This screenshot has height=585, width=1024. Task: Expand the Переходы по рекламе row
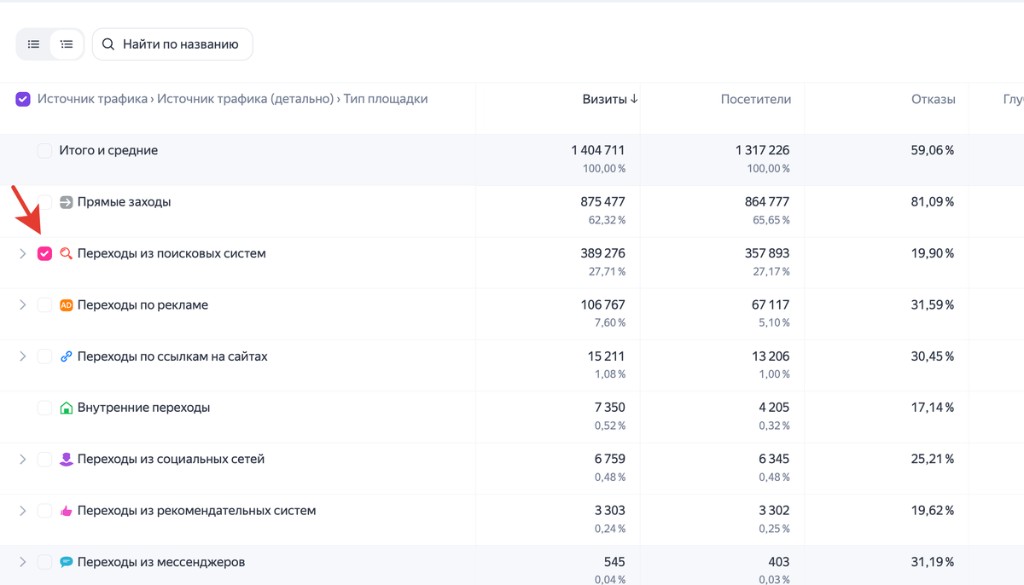pos(22,305)
